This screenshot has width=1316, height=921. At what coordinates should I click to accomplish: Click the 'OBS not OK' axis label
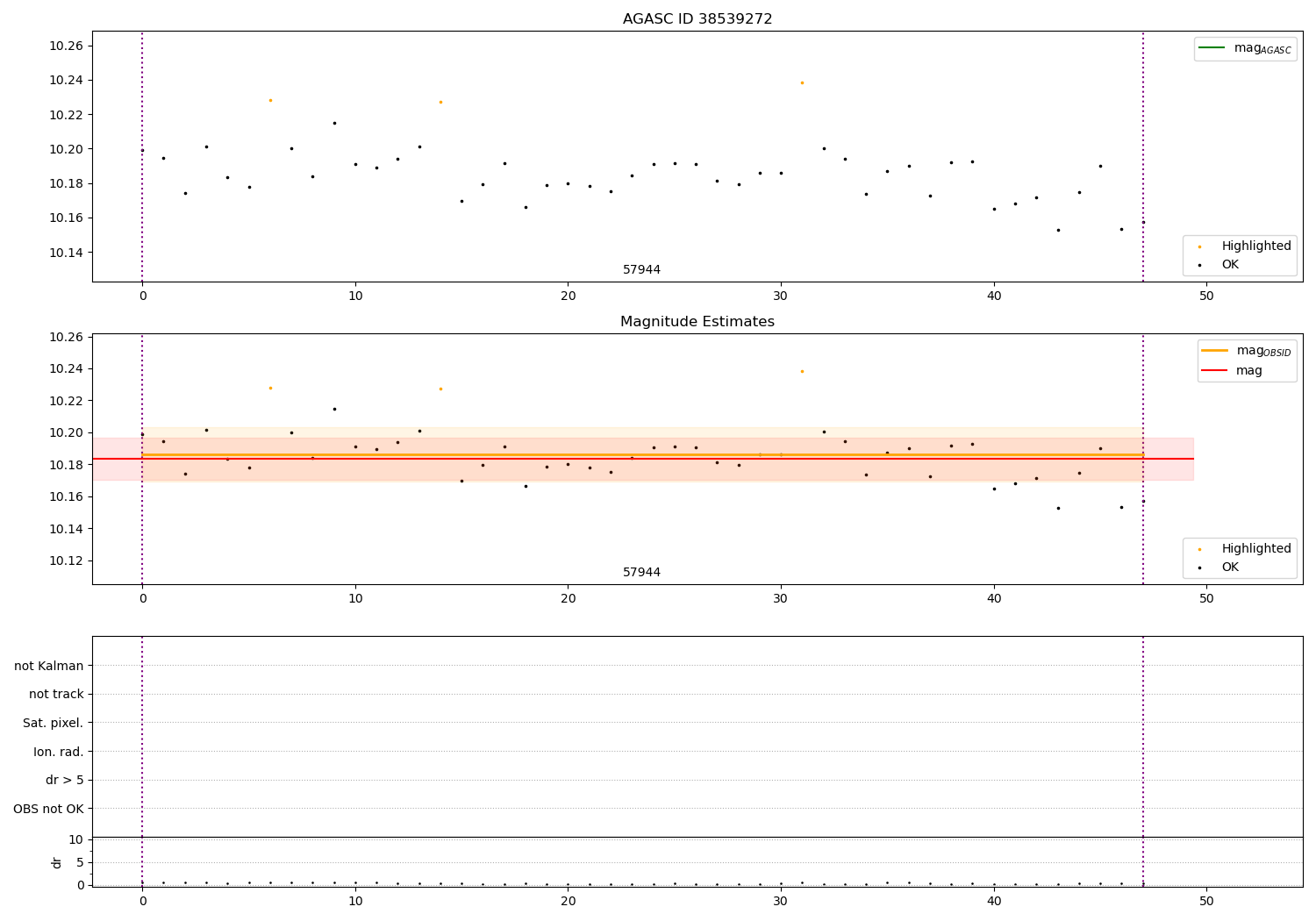[x=49, y=809]
